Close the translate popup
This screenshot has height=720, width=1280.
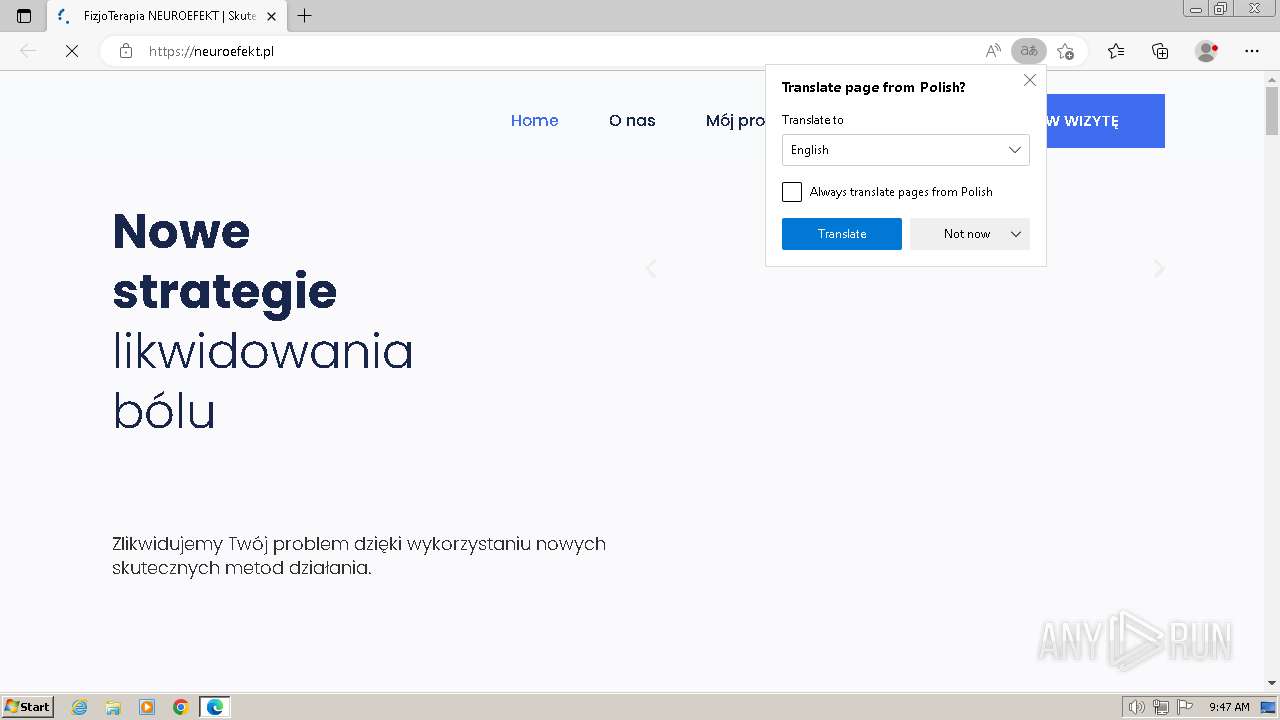point(1030,80)
